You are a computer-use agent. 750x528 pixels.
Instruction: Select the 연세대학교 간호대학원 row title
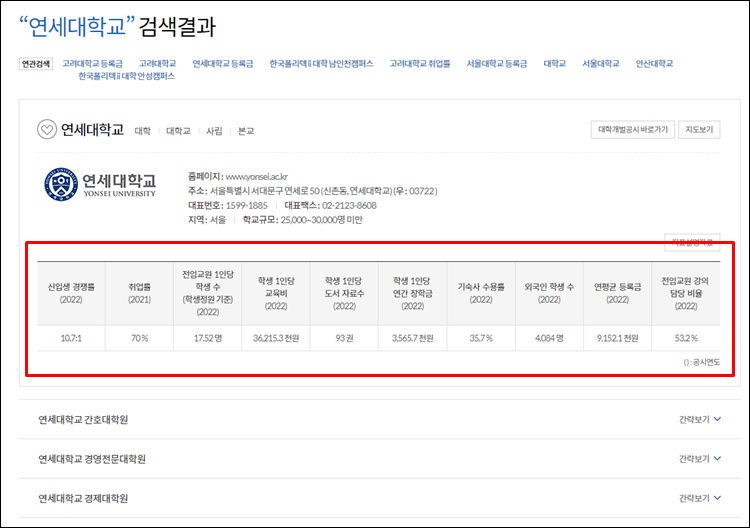point(83,419)
